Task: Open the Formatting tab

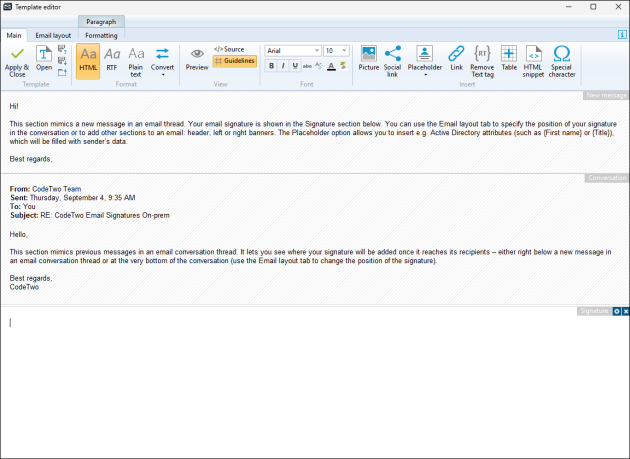Action: (101, 35)
